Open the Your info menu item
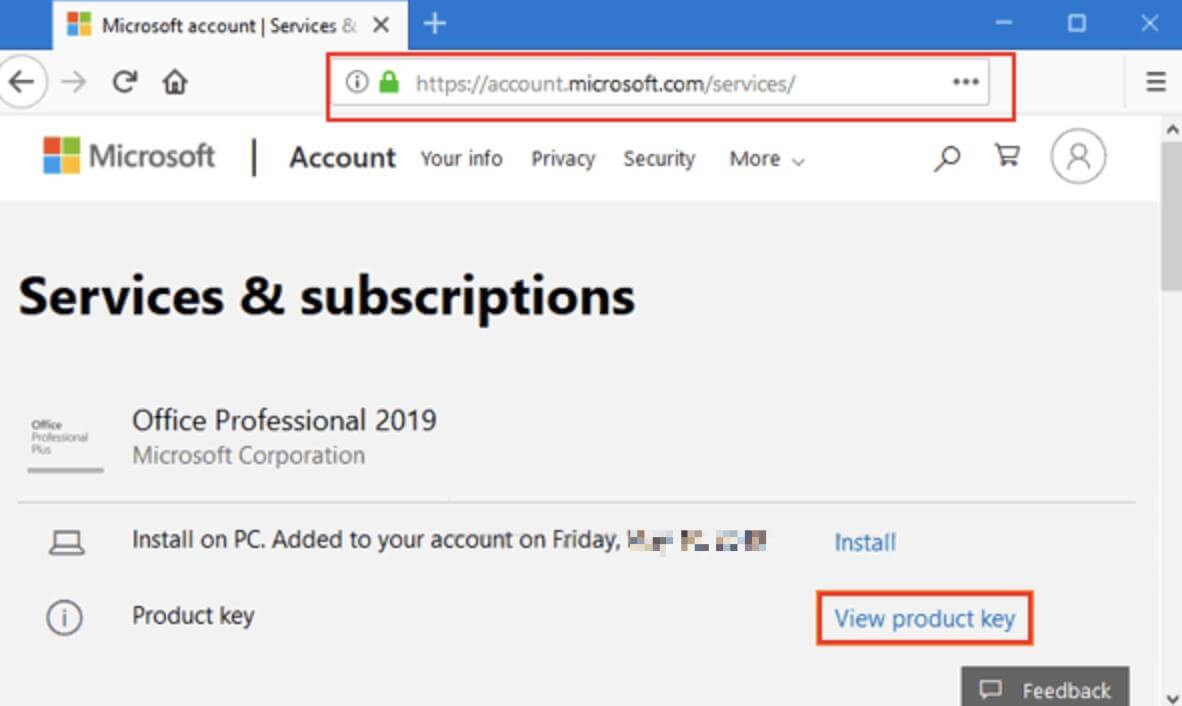This screenshot has height=706, width=1182. tap(461, 158)
